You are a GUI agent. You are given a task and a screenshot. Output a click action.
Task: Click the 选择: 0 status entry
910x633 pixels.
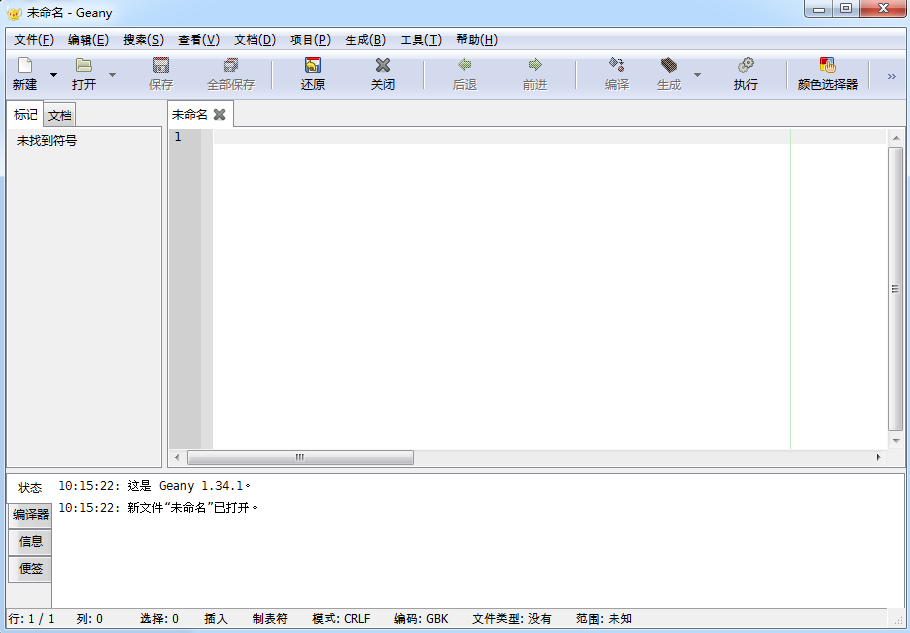click(x=159, y=618)
